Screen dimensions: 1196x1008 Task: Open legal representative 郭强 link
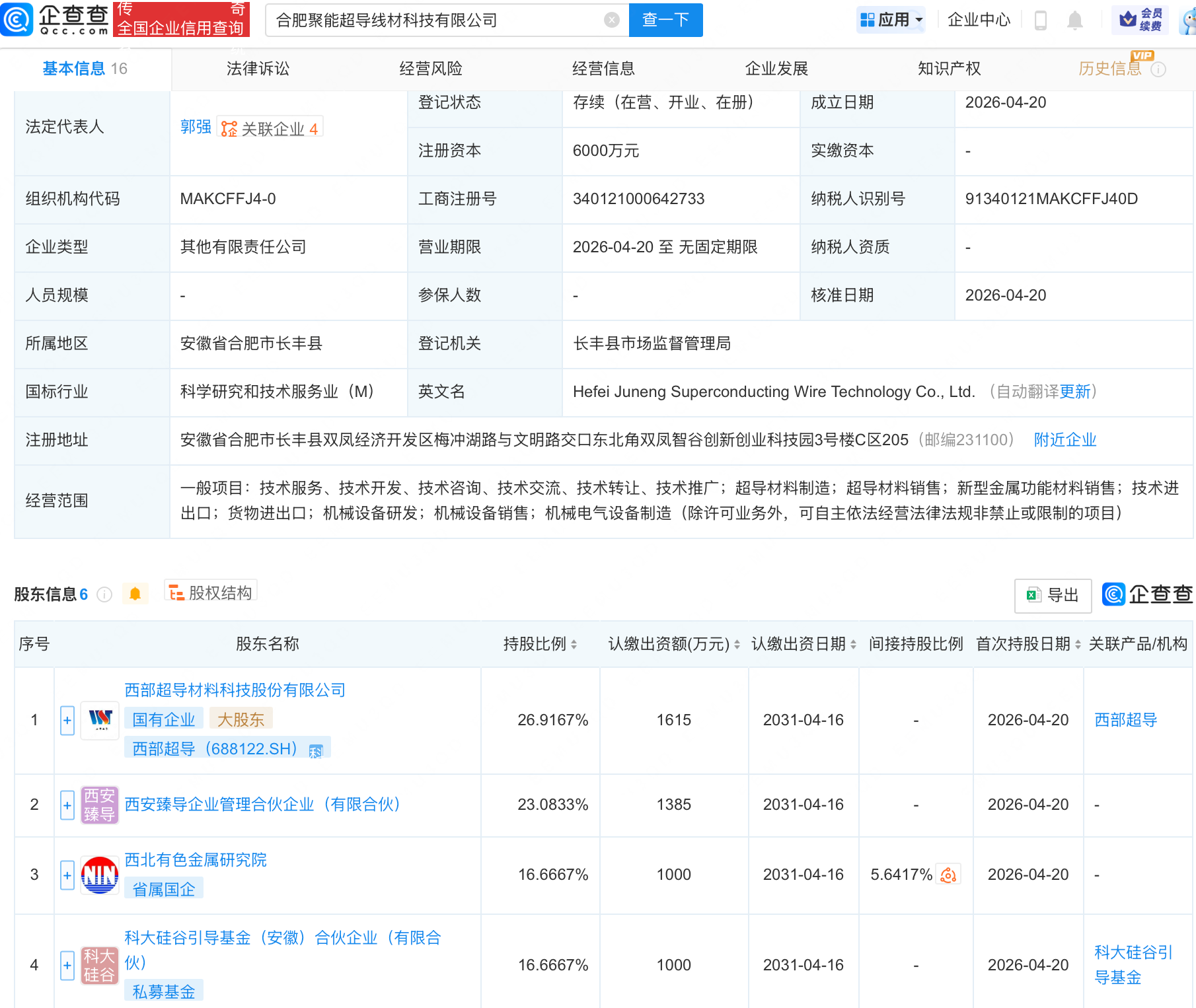(196, 127)
